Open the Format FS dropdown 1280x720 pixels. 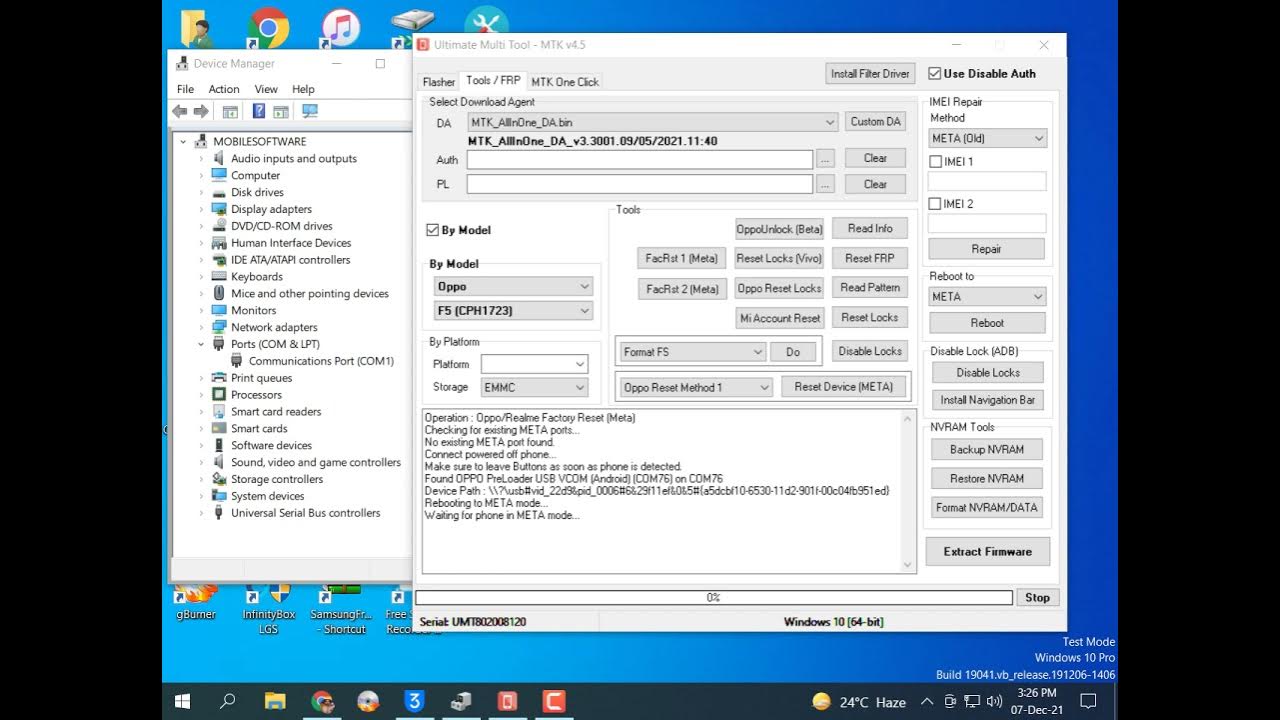[692, 352]
